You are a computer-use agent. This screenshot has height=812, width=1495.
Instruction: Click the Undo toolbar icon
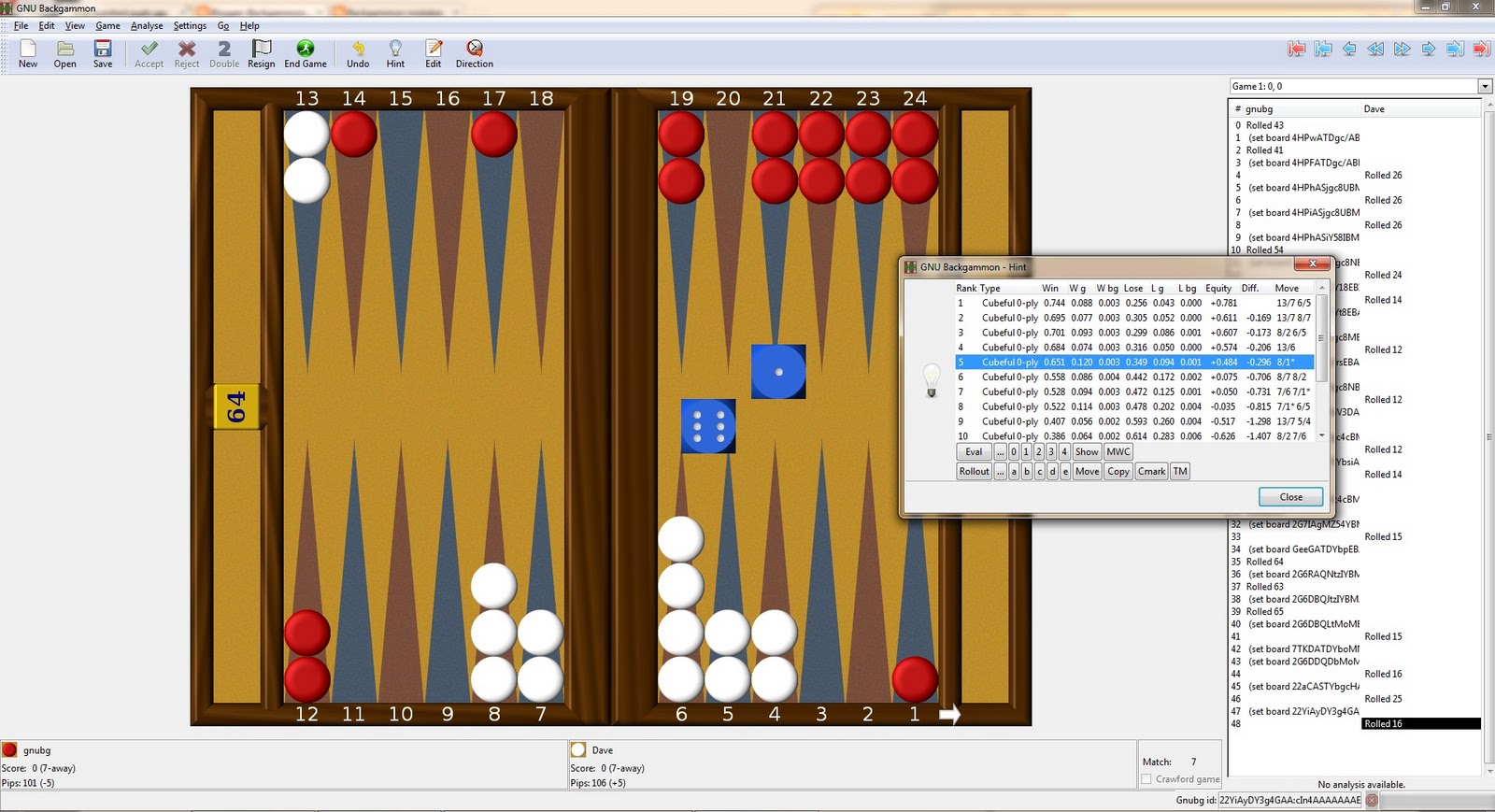(358, 53)
